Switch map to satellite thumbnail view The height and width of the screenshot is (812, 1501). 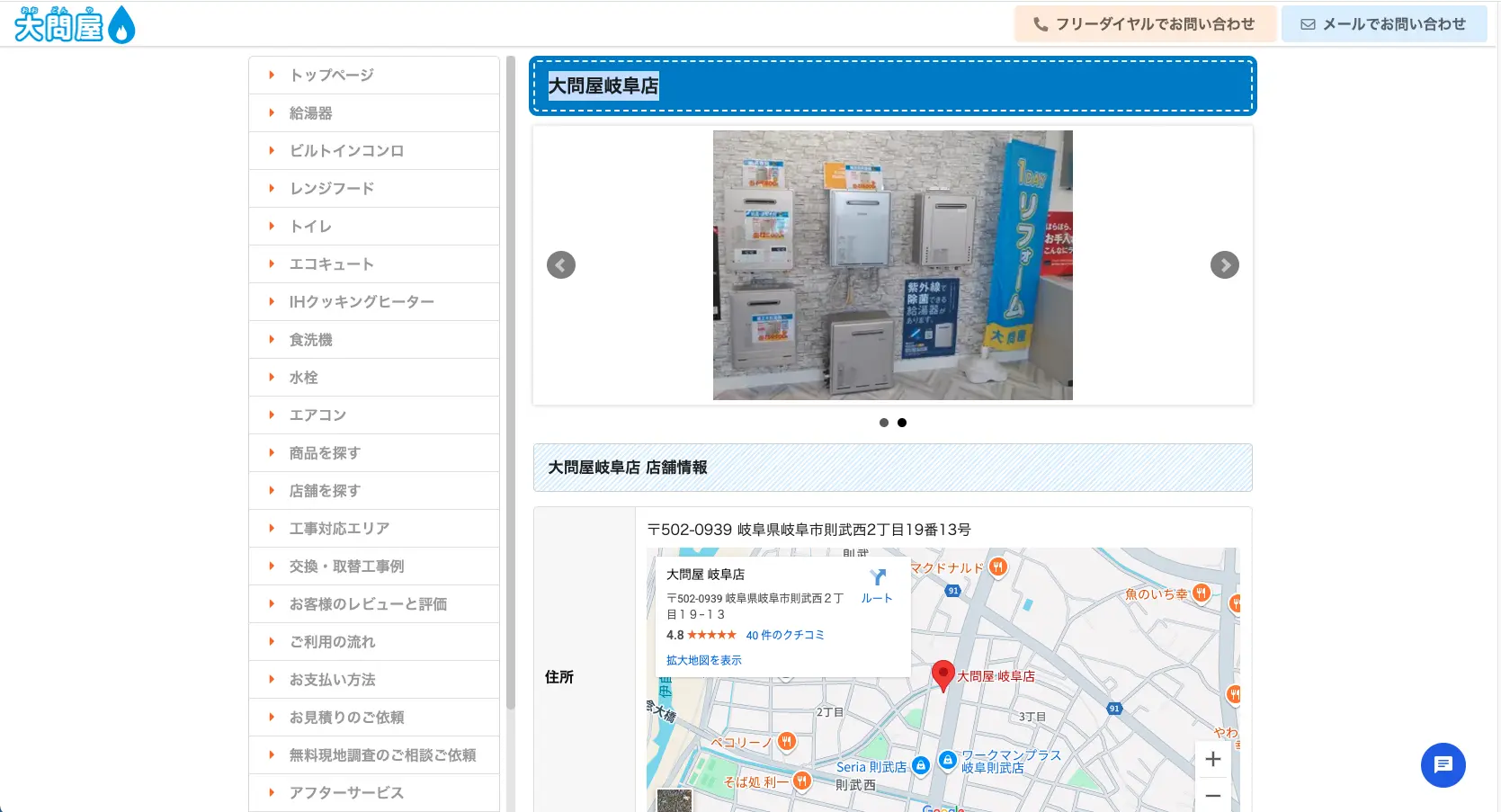(x=675, y=800)
